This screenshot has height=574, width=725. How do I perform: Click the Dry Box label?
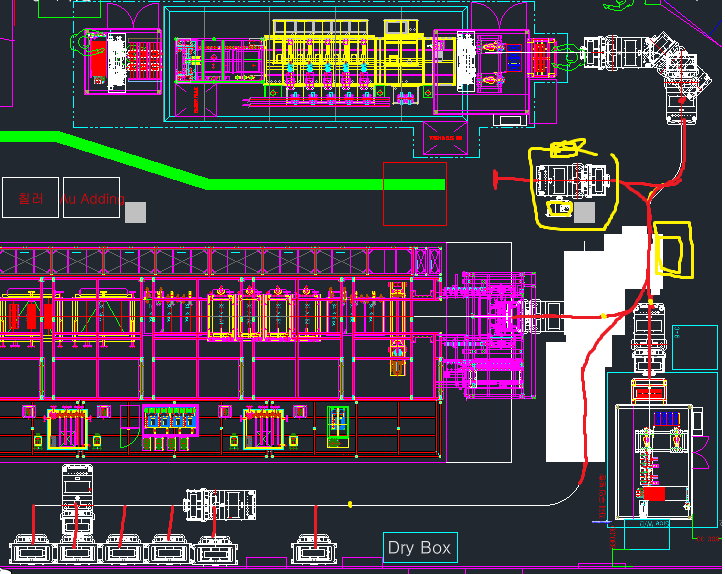(420, 547)
